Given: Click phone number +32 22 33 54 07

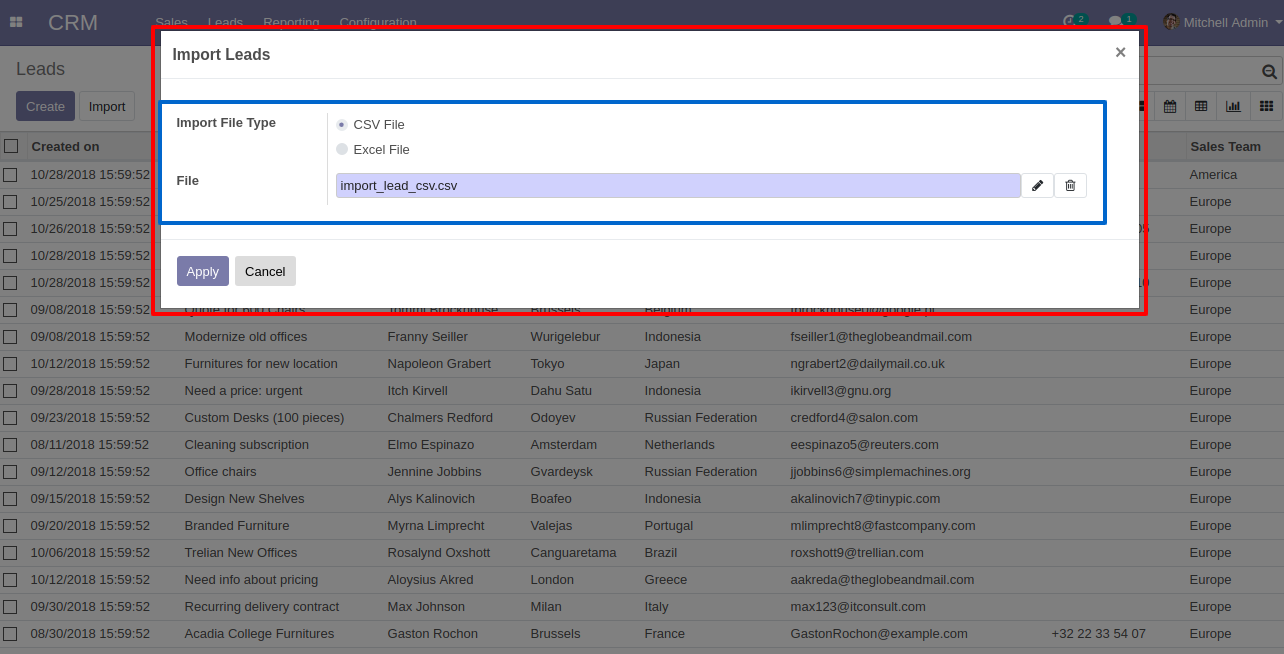Looking at the screenshot, I should pyautogui.click(x=1098, y=634).
